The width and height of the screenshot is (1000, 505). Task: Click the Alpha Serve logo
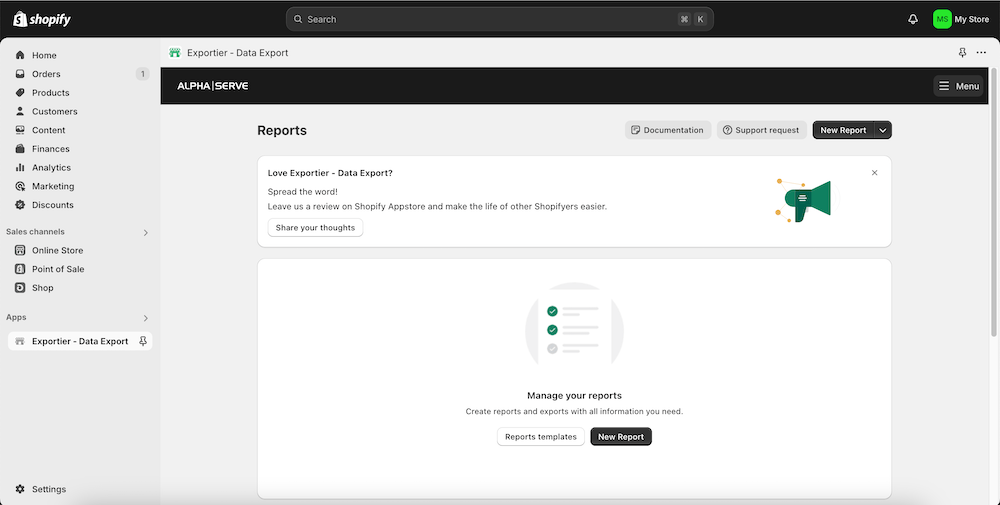coord(212,86)
